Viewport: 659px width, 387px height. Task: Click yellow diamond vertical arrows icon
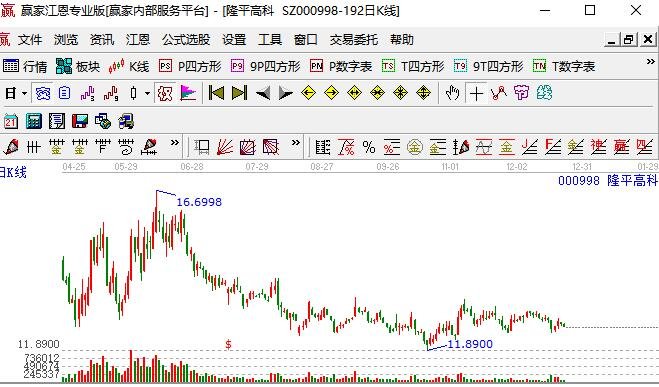point(423,93)
